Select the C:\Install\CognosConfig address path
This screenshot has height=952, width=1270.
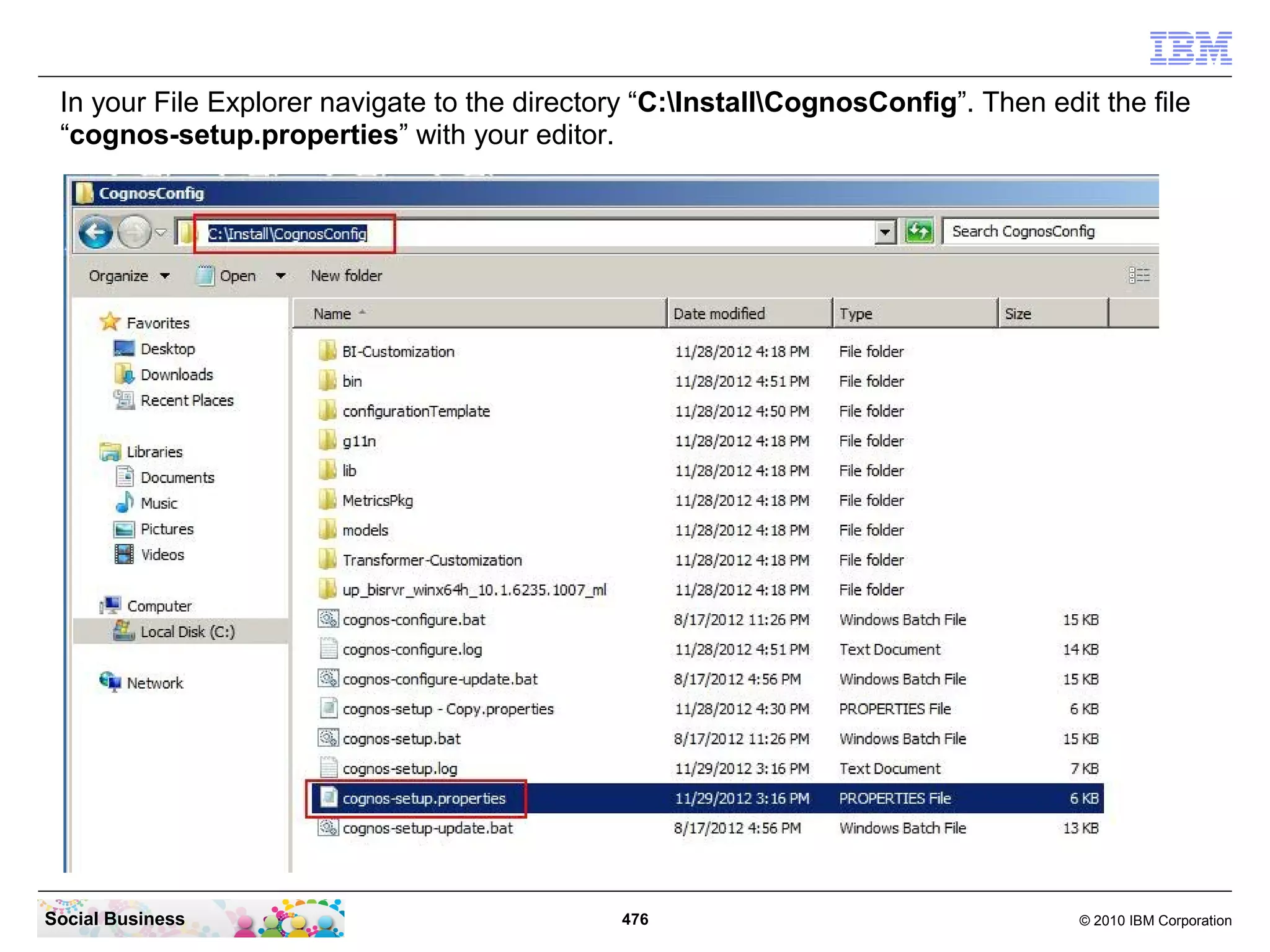pos(287,234)
